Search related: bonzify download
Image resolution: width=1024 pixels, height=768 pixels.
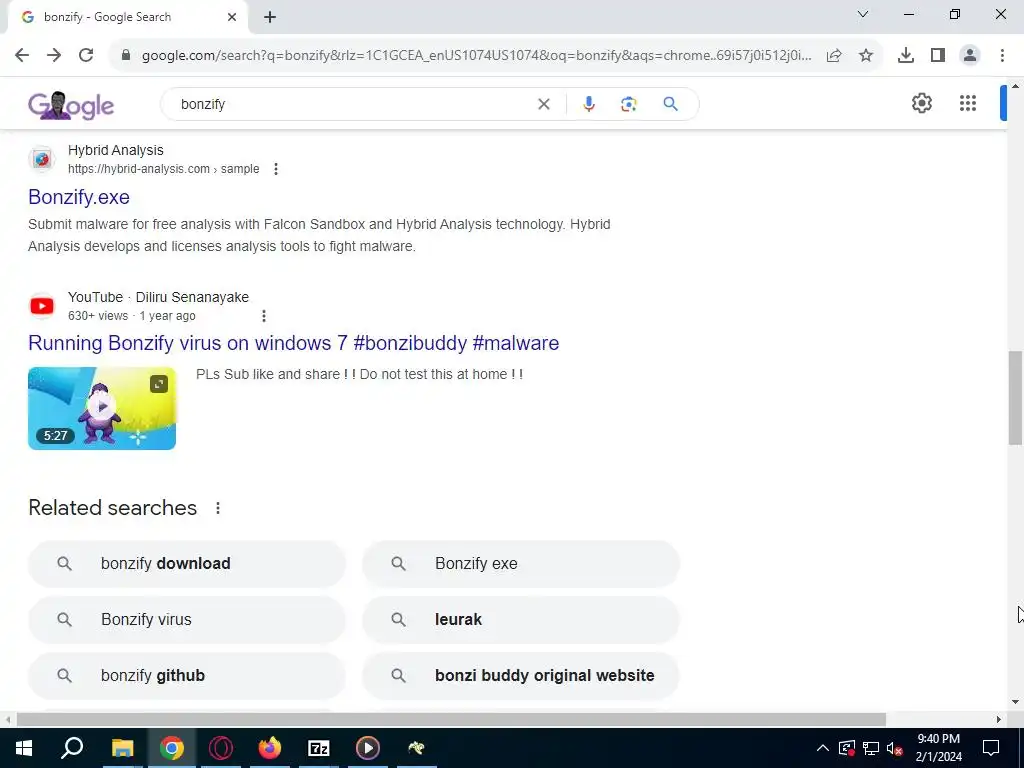point(187,564)
